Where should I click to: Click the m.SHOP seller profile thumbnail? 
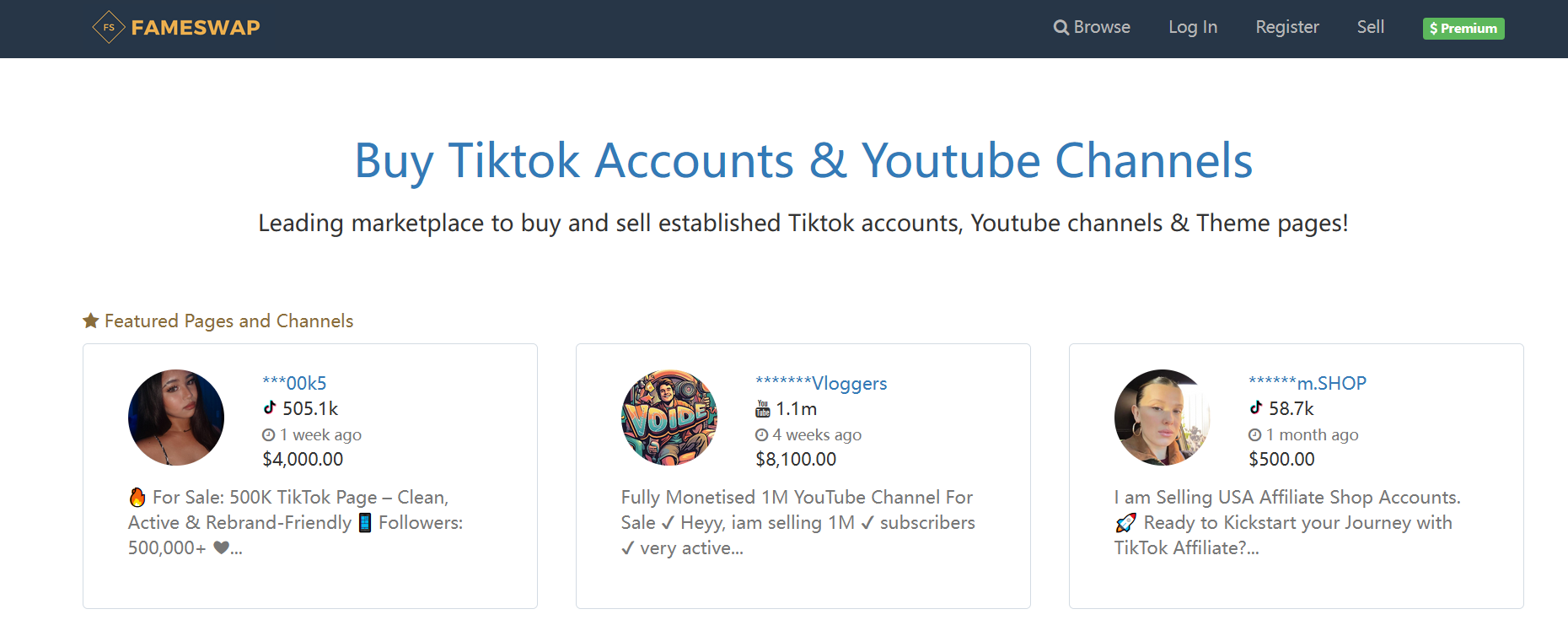click(x=1163, y=418)
